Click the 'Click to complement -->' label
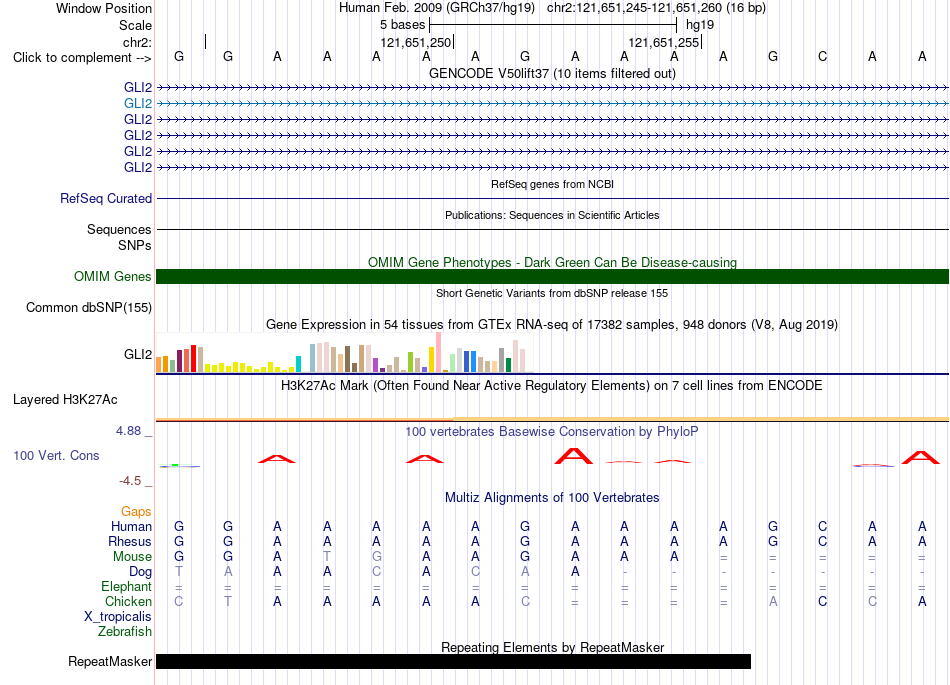Image resolution: width=950 pixels, height=685 pixels. (x=82, y=58)
